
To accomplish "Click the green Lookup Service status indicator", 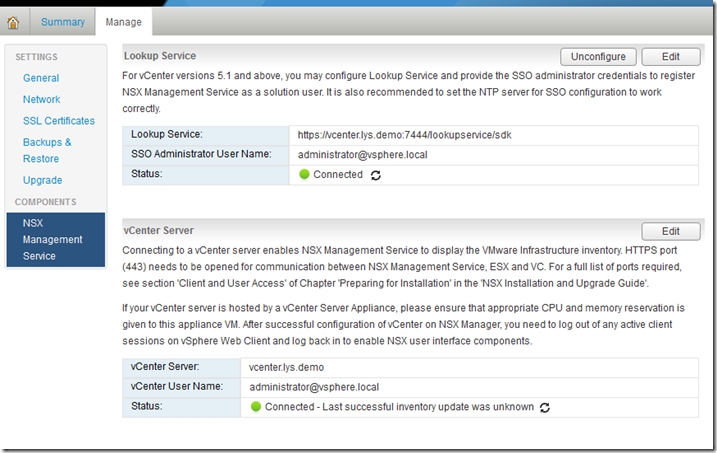I will pyautogui.click(x=304, y=175).
